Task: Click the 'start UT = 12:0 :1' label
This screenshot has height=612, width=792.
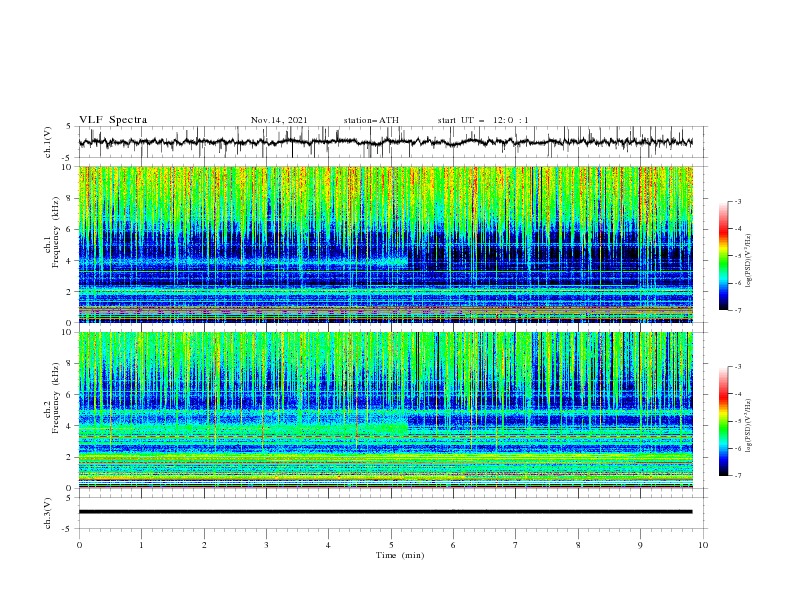Action: click(x=483, y=120)
